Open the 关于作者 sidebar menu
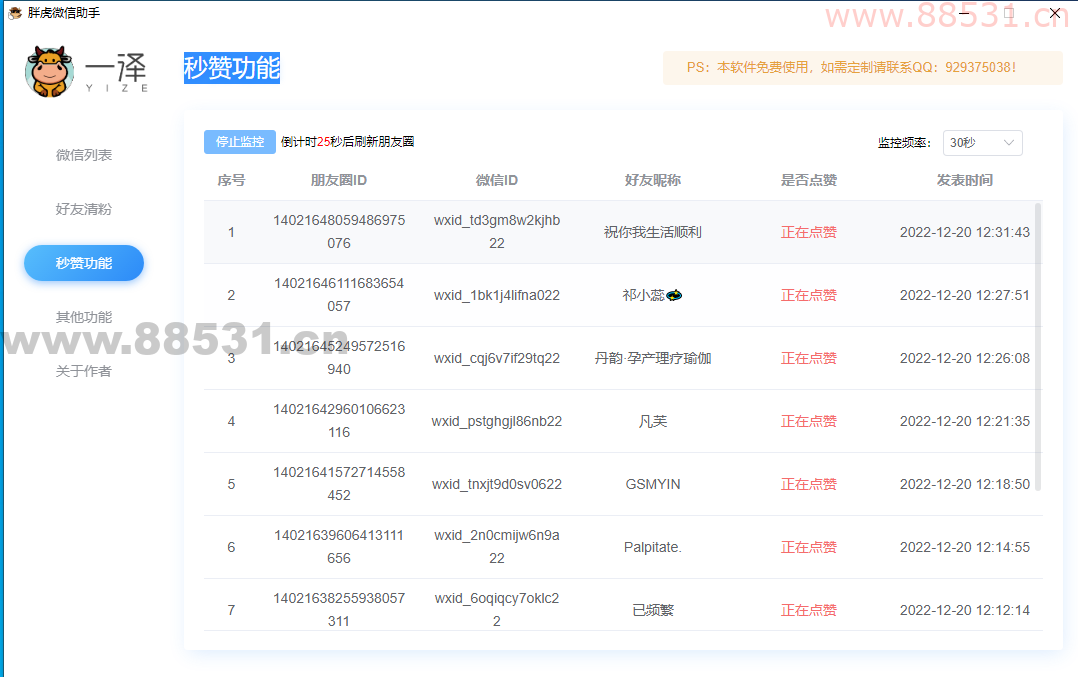This screenshot has width=1078, height=677. (x=84, y=371)
